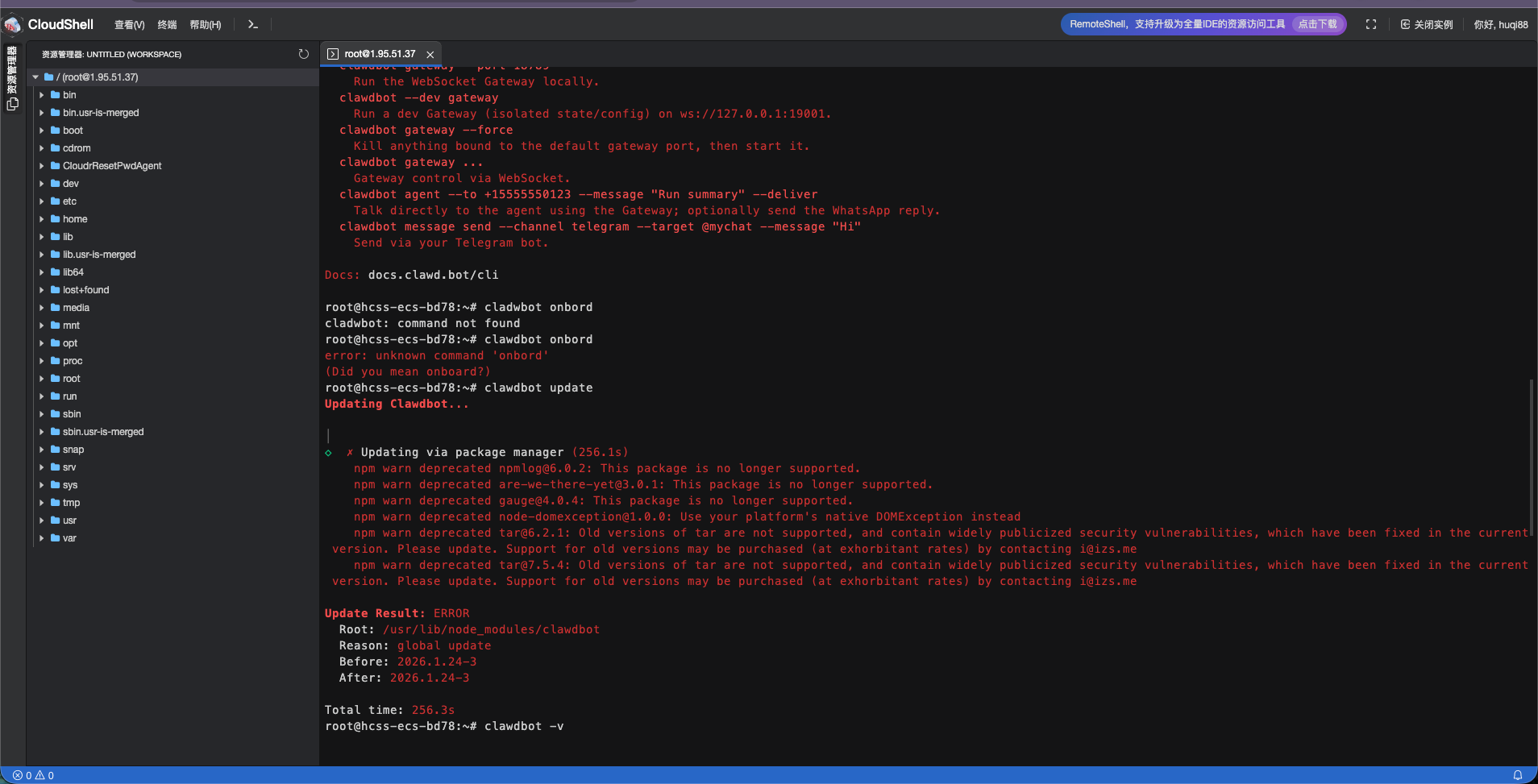Select the lib.usr-is-merged folder name
This screenshot has width=1538, height=784.
(x=99, y=255)
